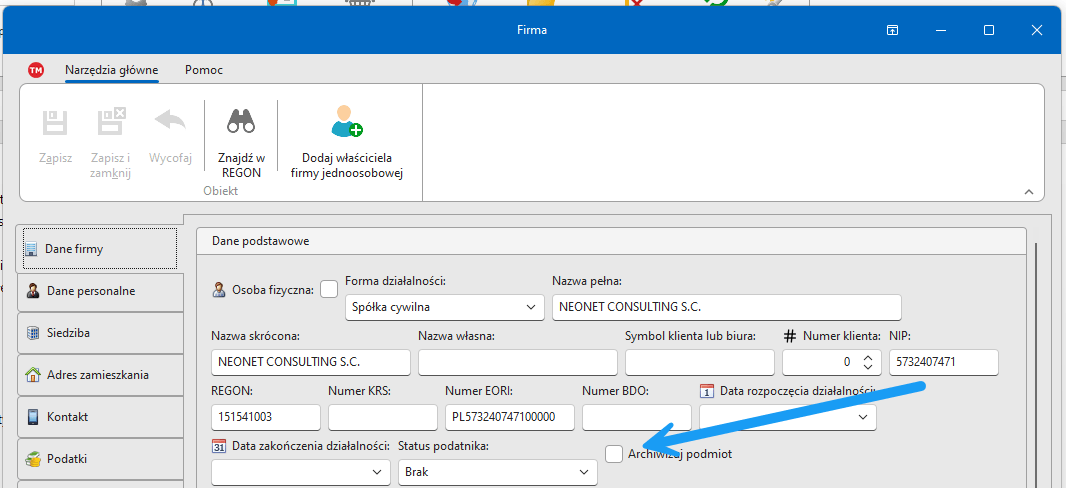Click the Znajdź w REGON binoculars icon
The height and width of the screenshot is (488, 1066).
(x=241, y=122)
